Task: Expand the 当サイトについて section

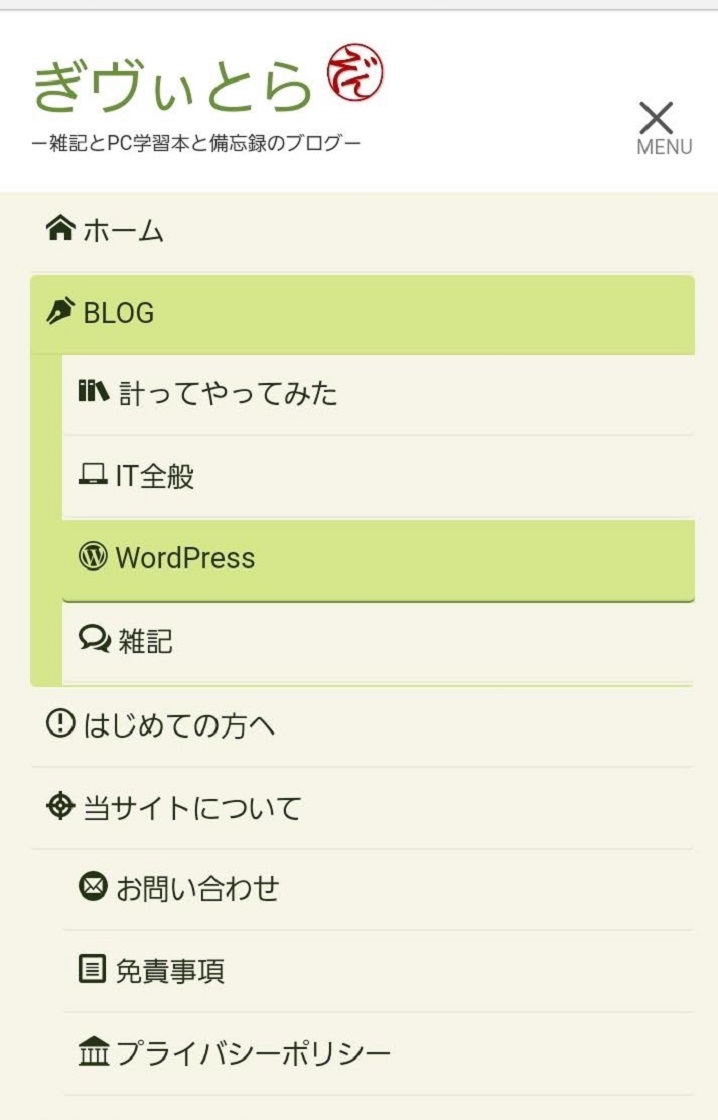Action: click(x=190, y=805)
